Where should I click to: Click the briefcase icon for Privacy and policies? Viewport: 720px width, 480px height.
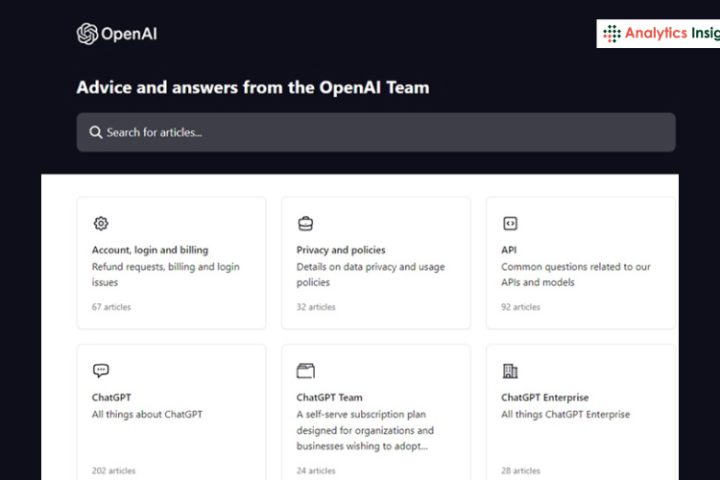tap(305, 224)
